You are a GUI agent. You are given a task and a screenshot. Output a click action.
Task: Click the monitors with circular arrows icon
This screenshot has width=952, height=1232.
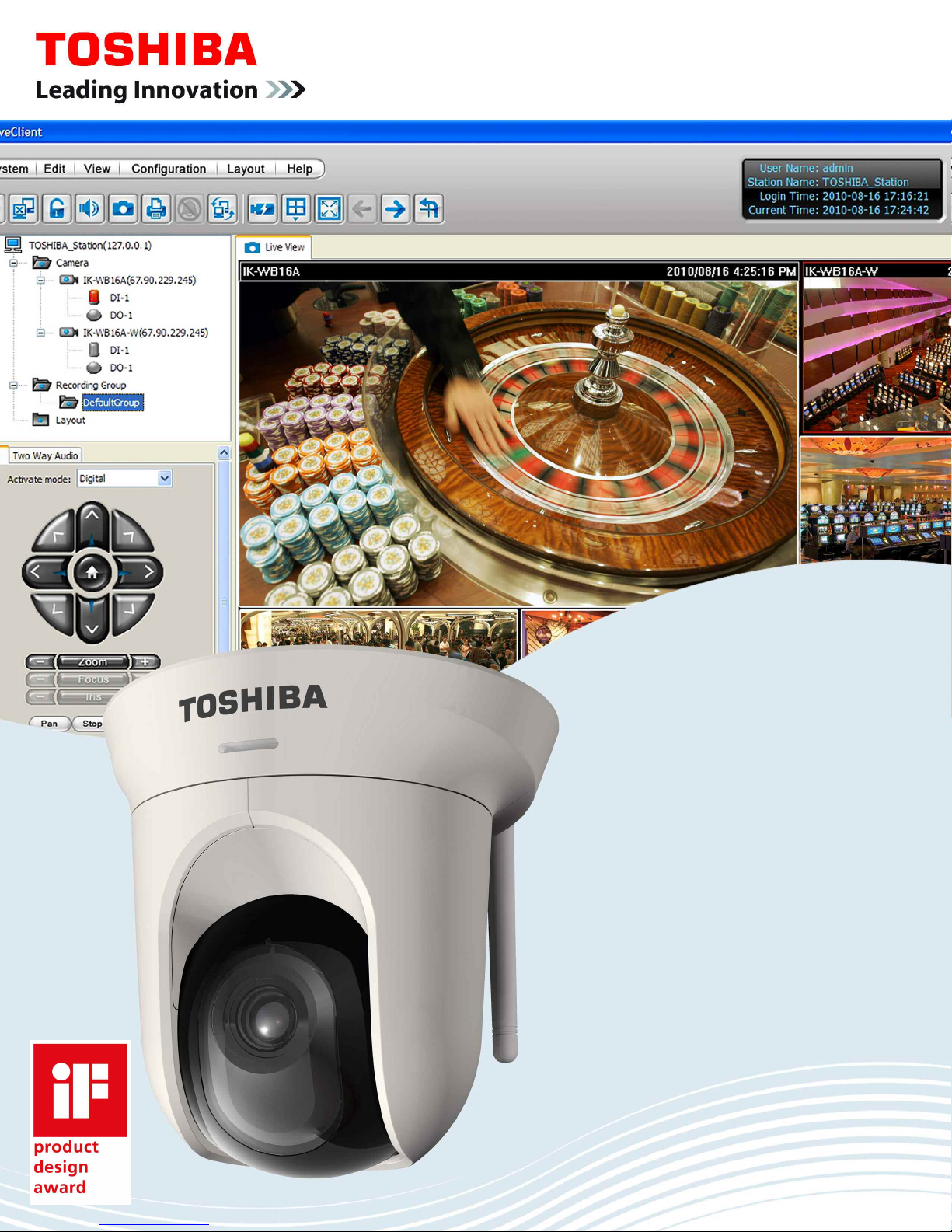(222, 208)
